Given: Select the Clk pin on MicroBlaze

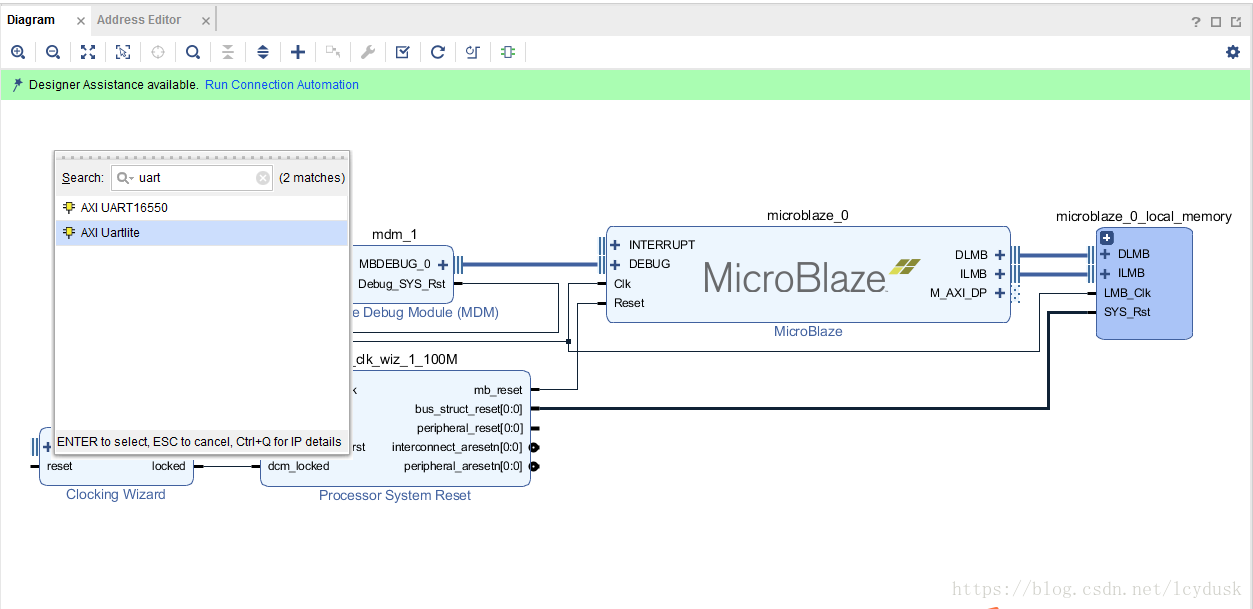Looking at the screenshot, I should 622,284.
